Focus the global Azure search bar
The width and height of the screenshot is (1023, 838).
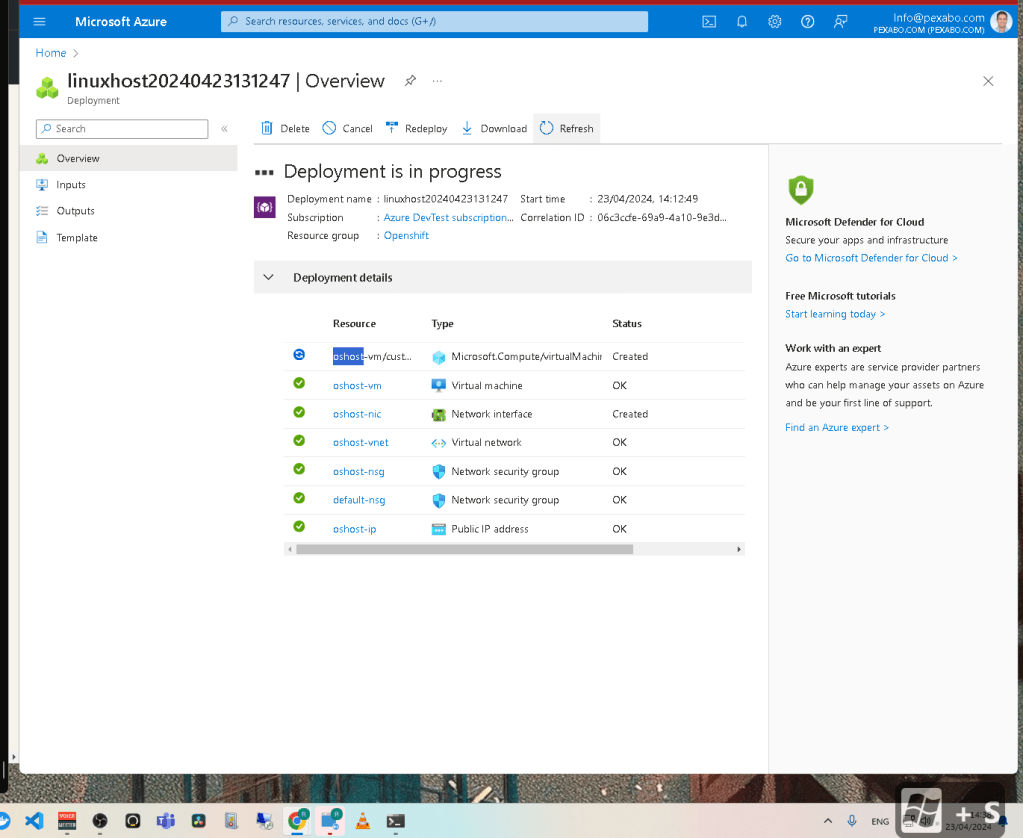click(x=435, y=22)
